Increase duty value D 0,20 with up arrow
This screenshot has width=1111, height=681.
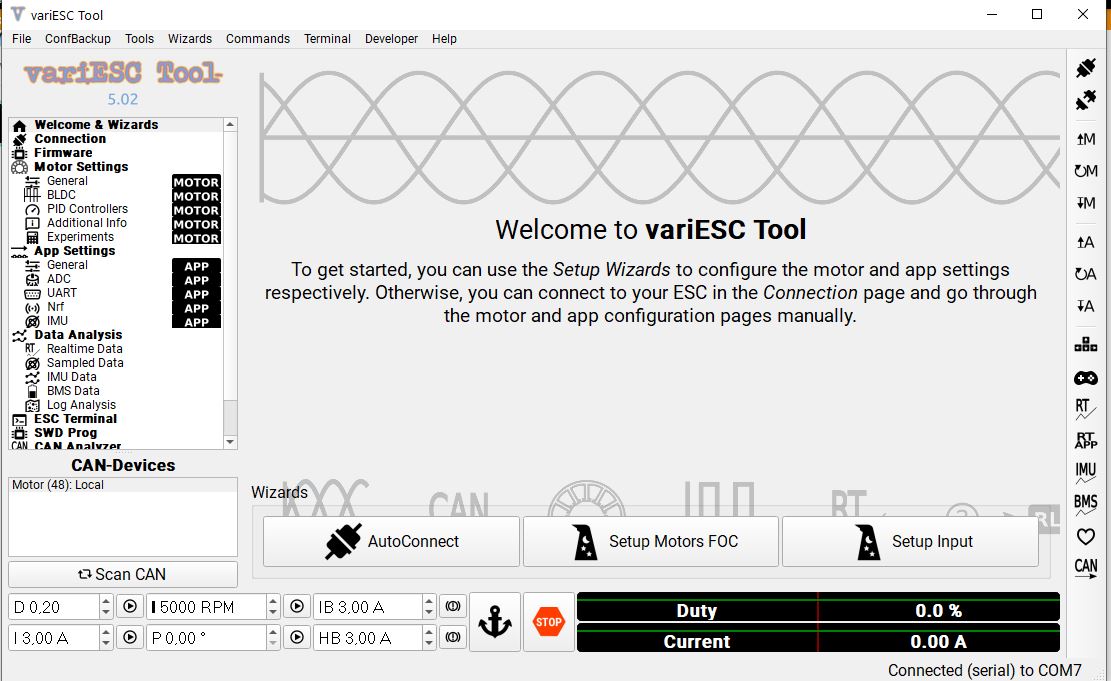point(106,601)
